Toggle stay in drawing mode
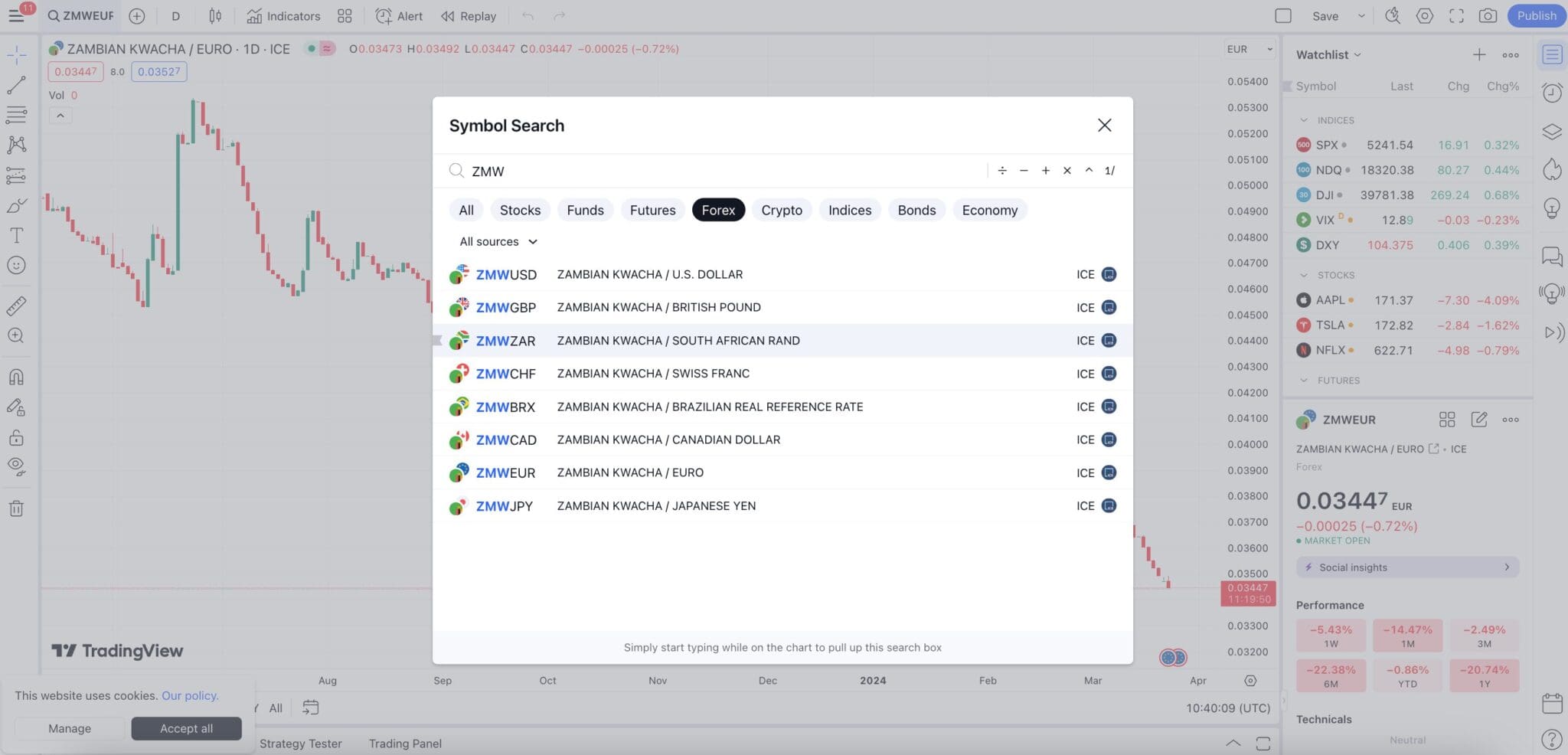 coord(16,407)
